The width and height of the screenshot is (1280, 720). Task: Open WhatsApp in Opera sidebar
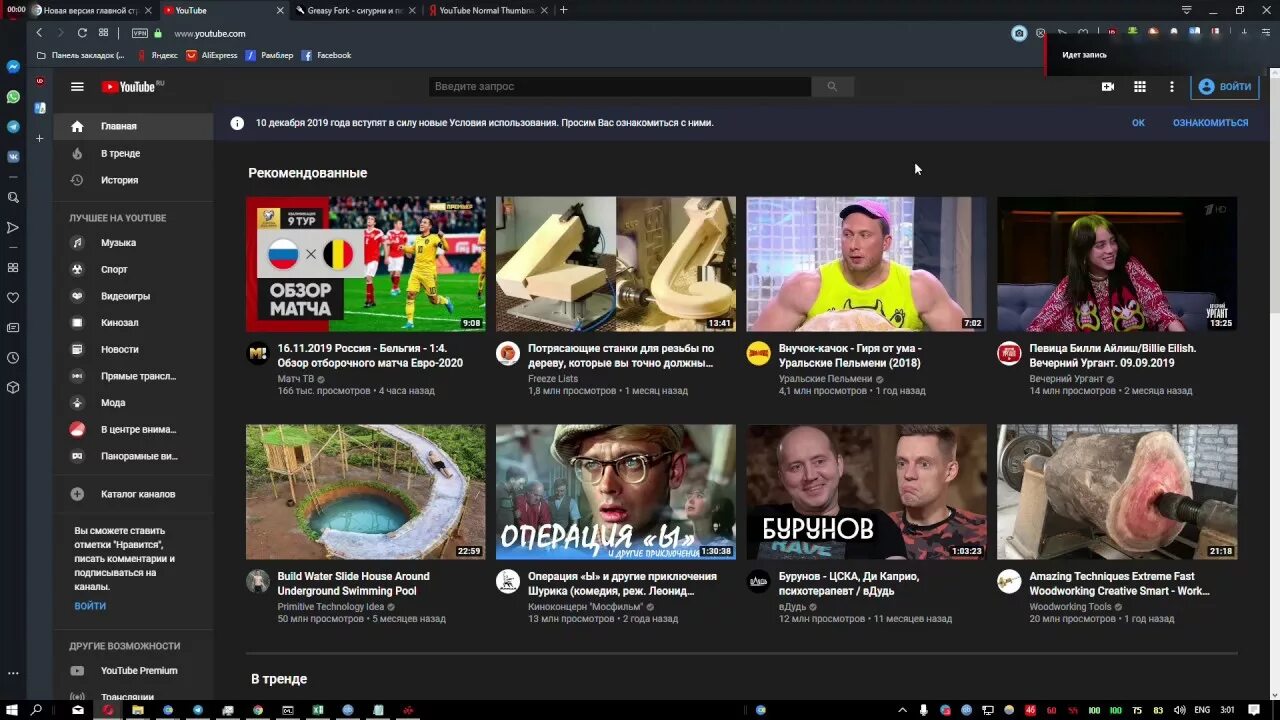click(13, 97)
